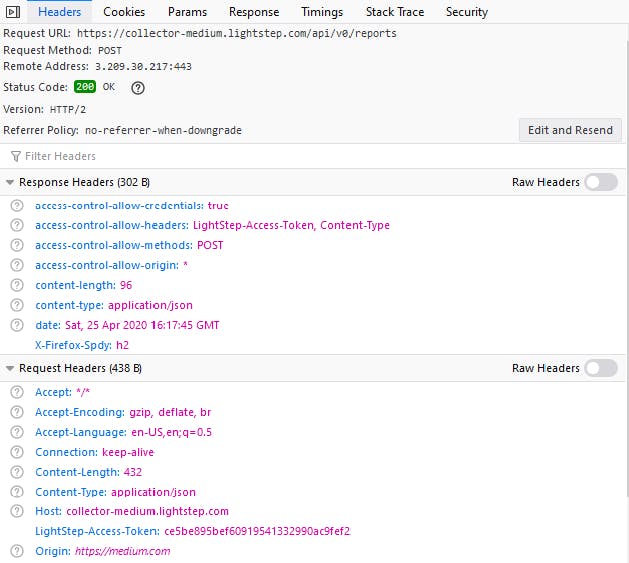Open the Params tab
The height and width of the screenshot is (563, 629).
pos(187,12)
